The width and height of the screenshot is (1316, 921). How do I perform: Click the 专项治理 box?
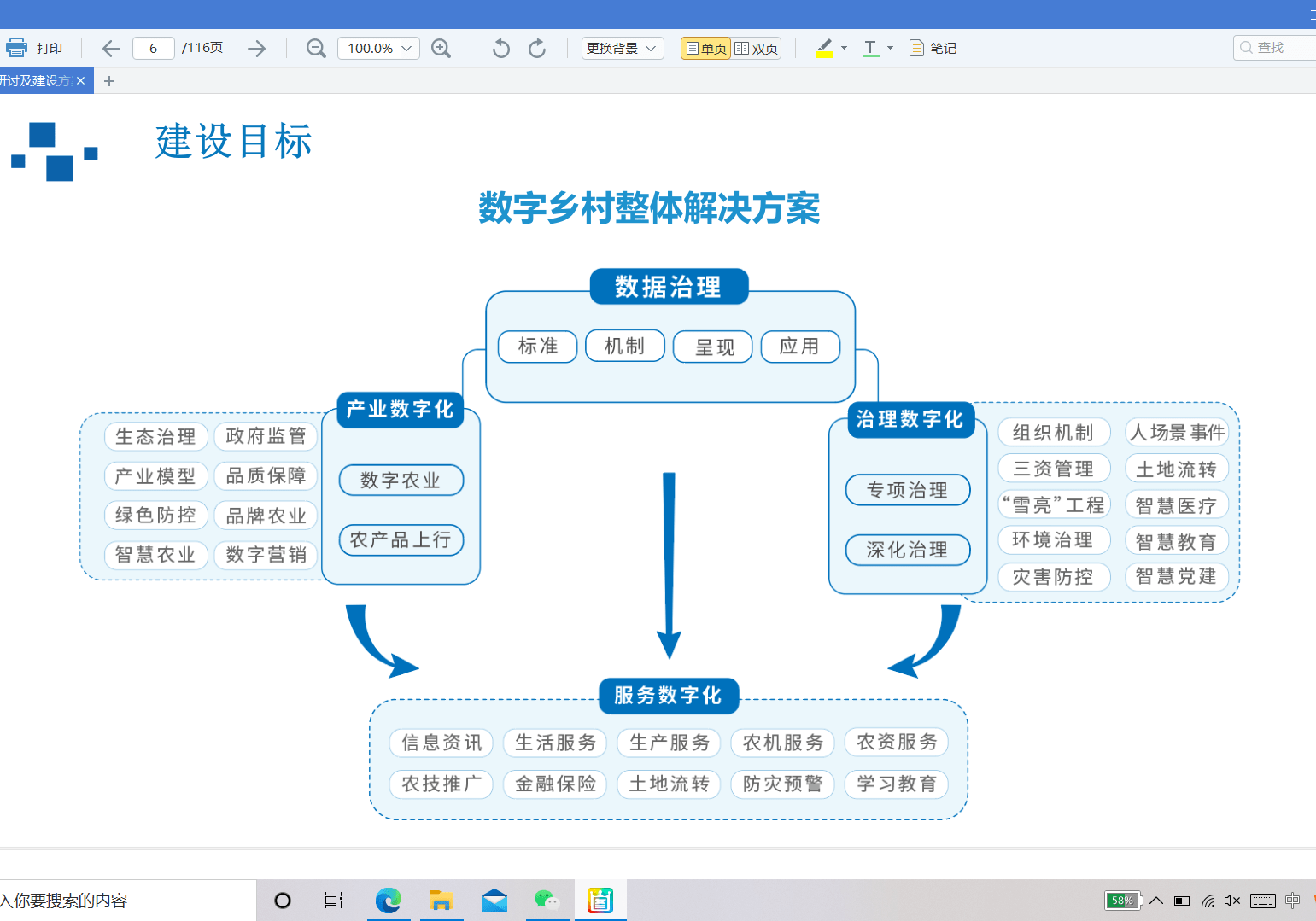point(908,490)
